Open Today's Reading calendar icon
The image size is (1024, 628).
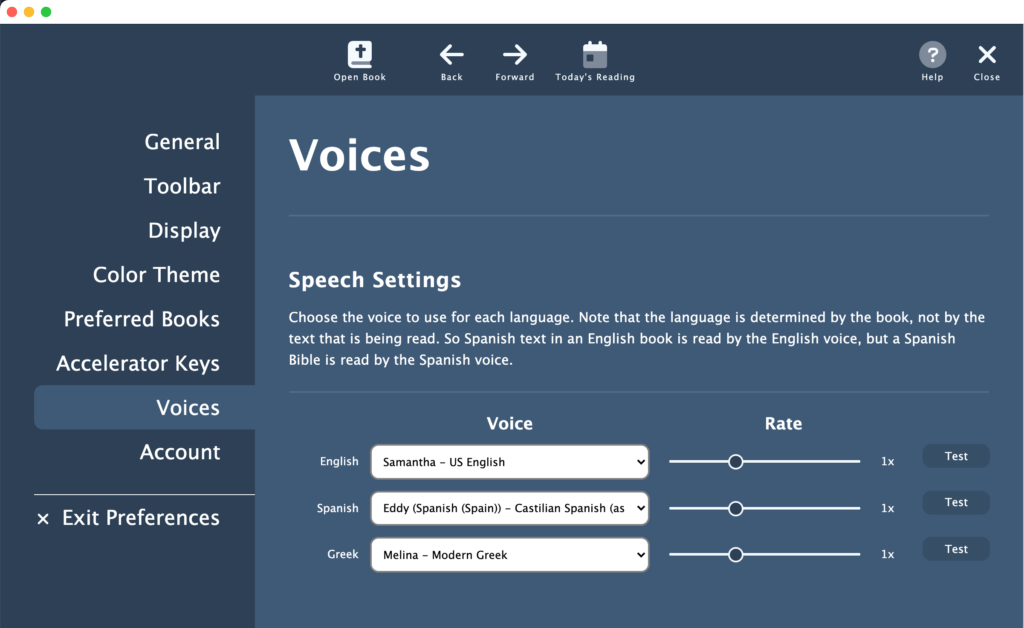point(594,55)
